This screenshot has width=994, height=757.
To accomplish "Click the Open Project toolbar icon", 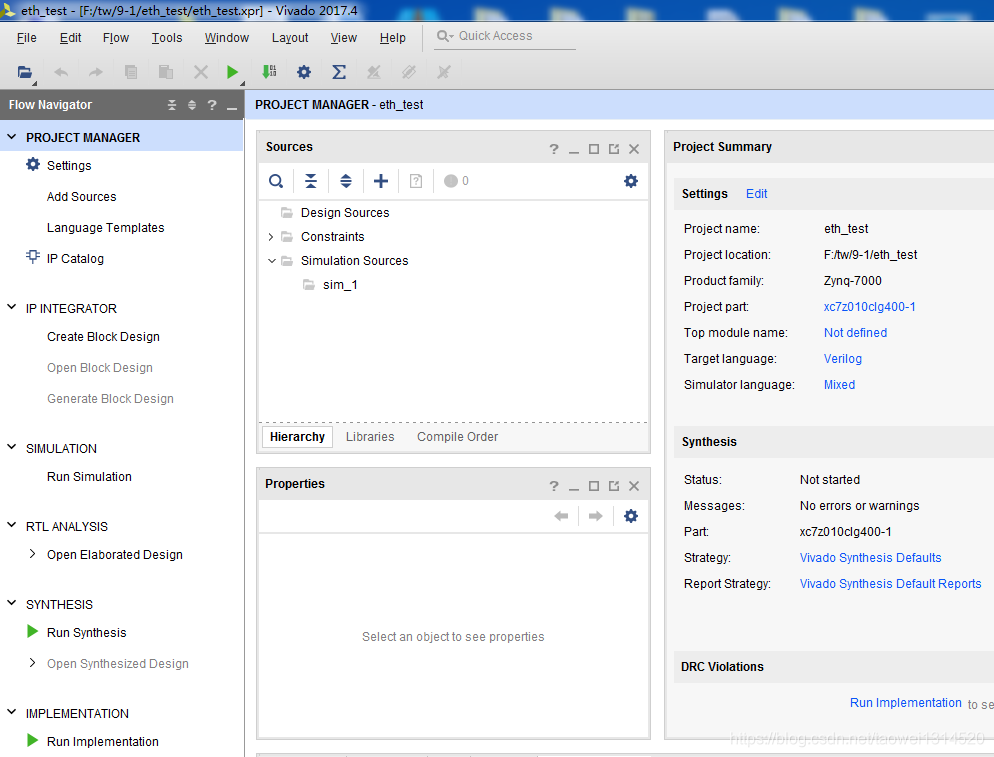I will click(25, 72).
